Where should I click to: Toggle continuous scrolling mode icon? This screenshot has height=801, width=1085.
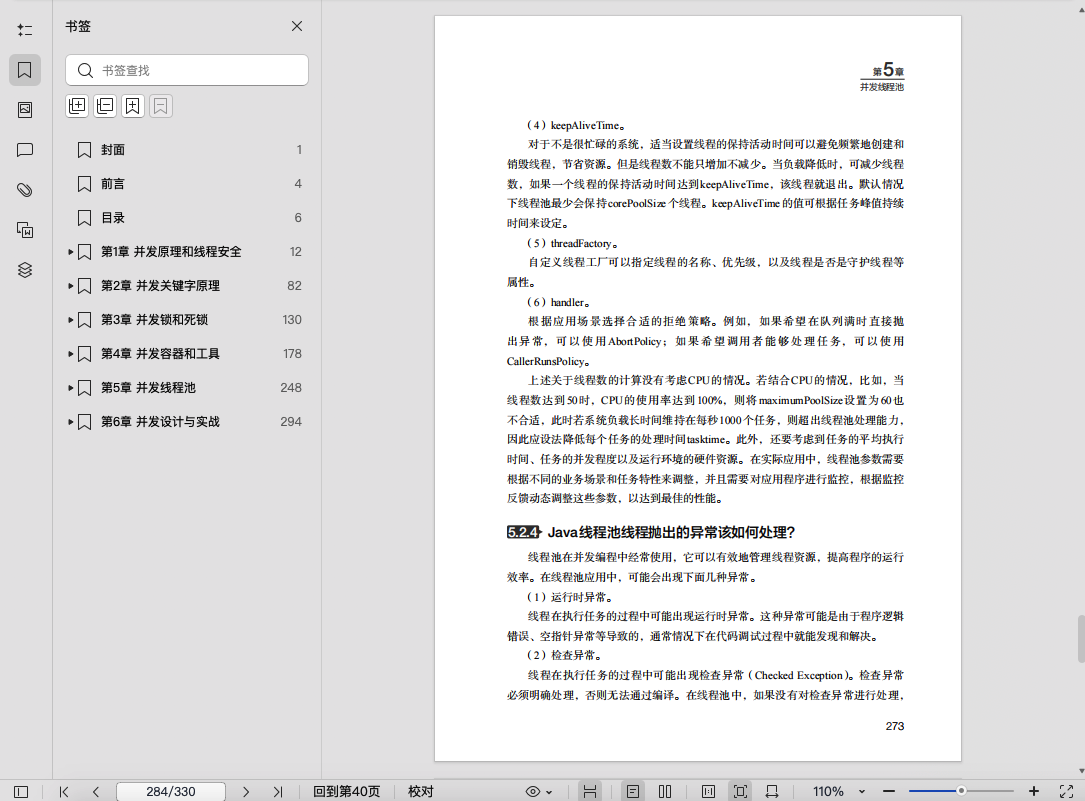590,791
